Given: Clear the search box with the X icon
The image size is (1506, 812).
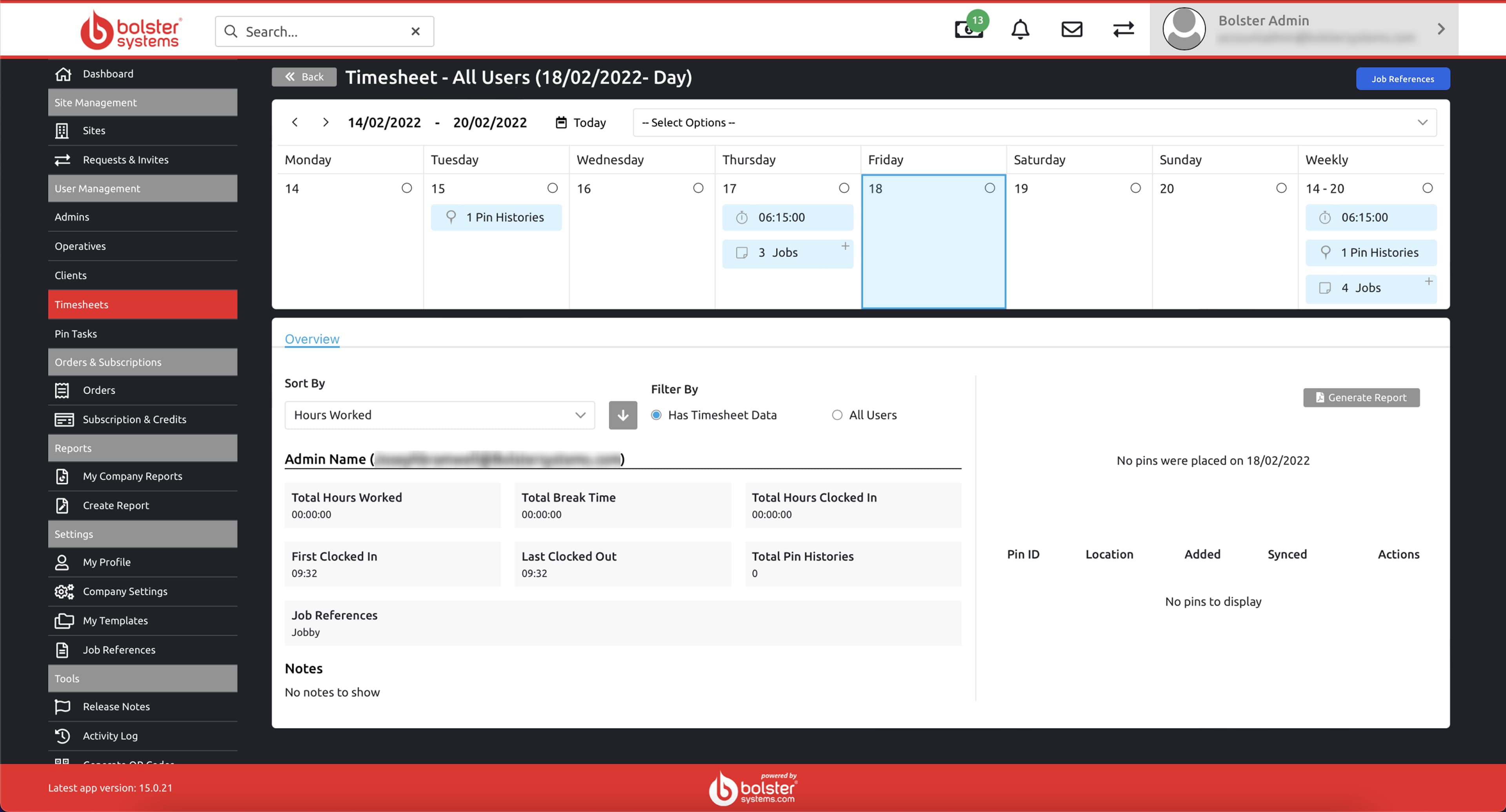Looking at the screenshot, I should (416, 32).
